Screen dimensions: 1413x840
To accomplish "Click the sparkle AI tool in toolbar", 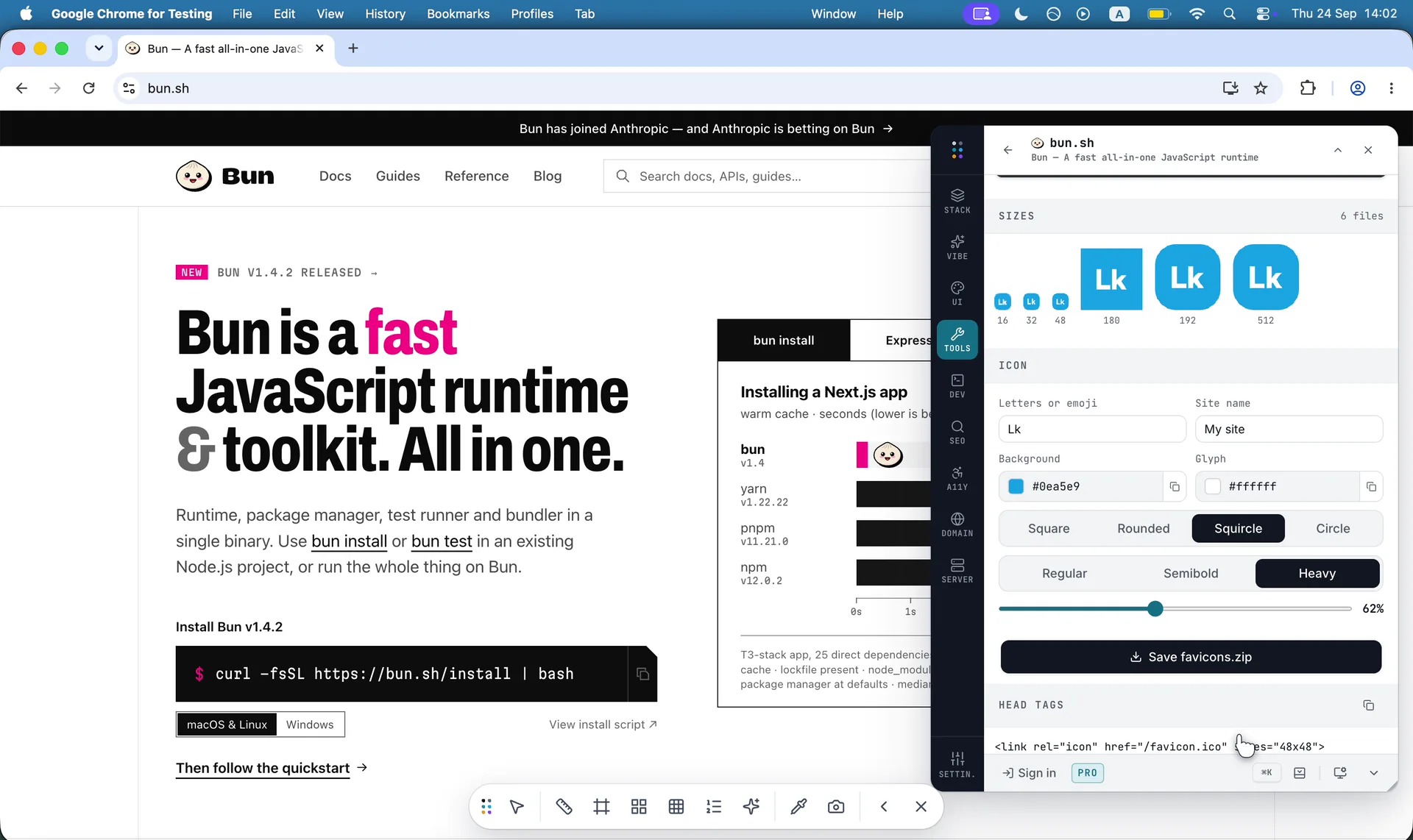I will coord(751,807).
